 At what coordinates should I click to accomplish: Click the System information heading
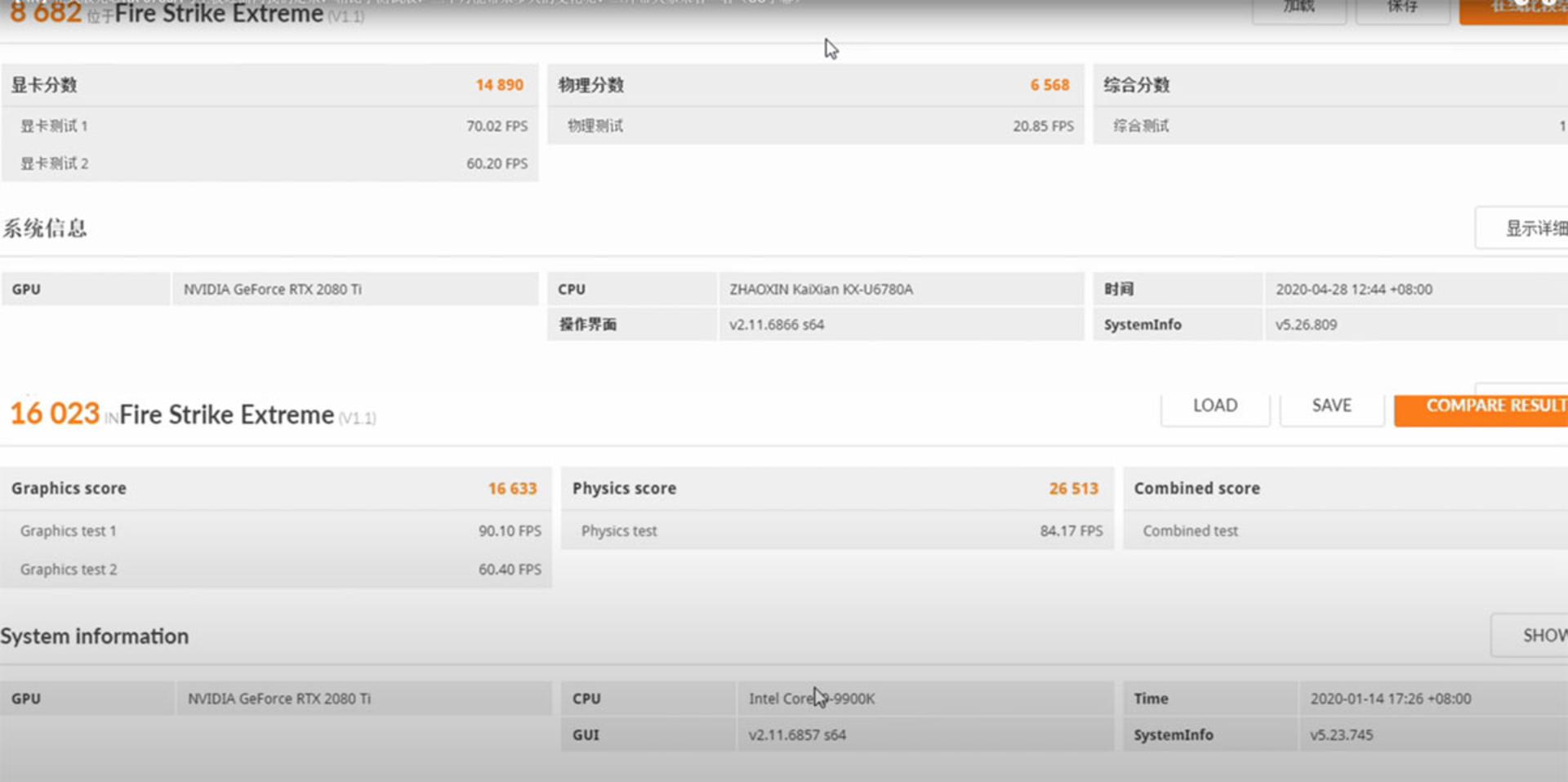coord(95,637)
